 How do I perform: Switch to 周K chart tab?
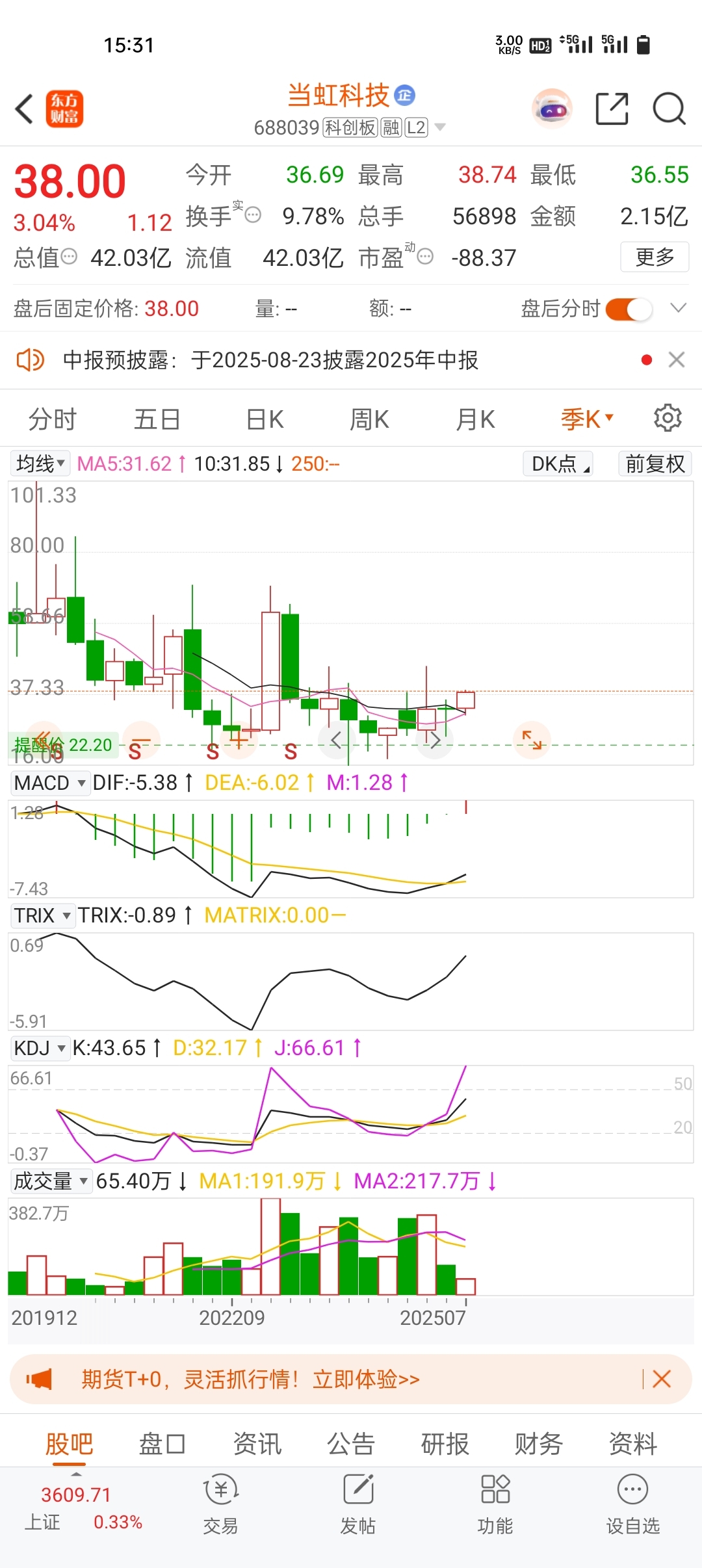369,419
